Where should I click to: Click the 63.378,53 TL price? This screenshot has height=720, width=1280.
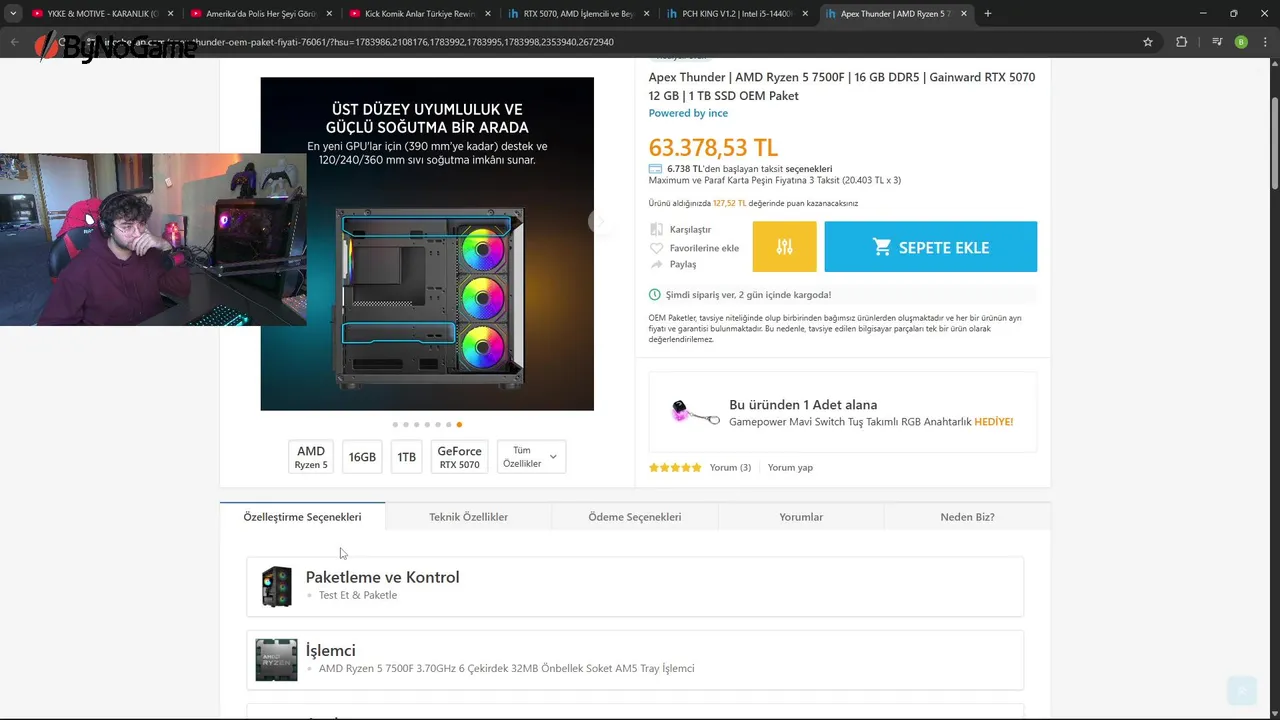click(x=713, y=147)
